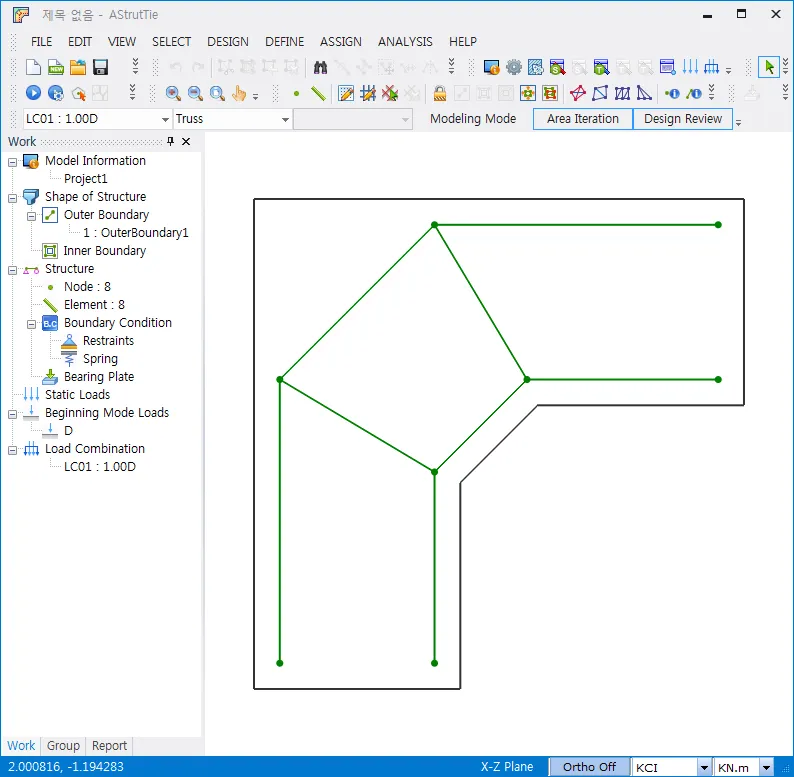Click the load combination toolbar icon
The image size is (794, 777).
[x=711, y=67]
